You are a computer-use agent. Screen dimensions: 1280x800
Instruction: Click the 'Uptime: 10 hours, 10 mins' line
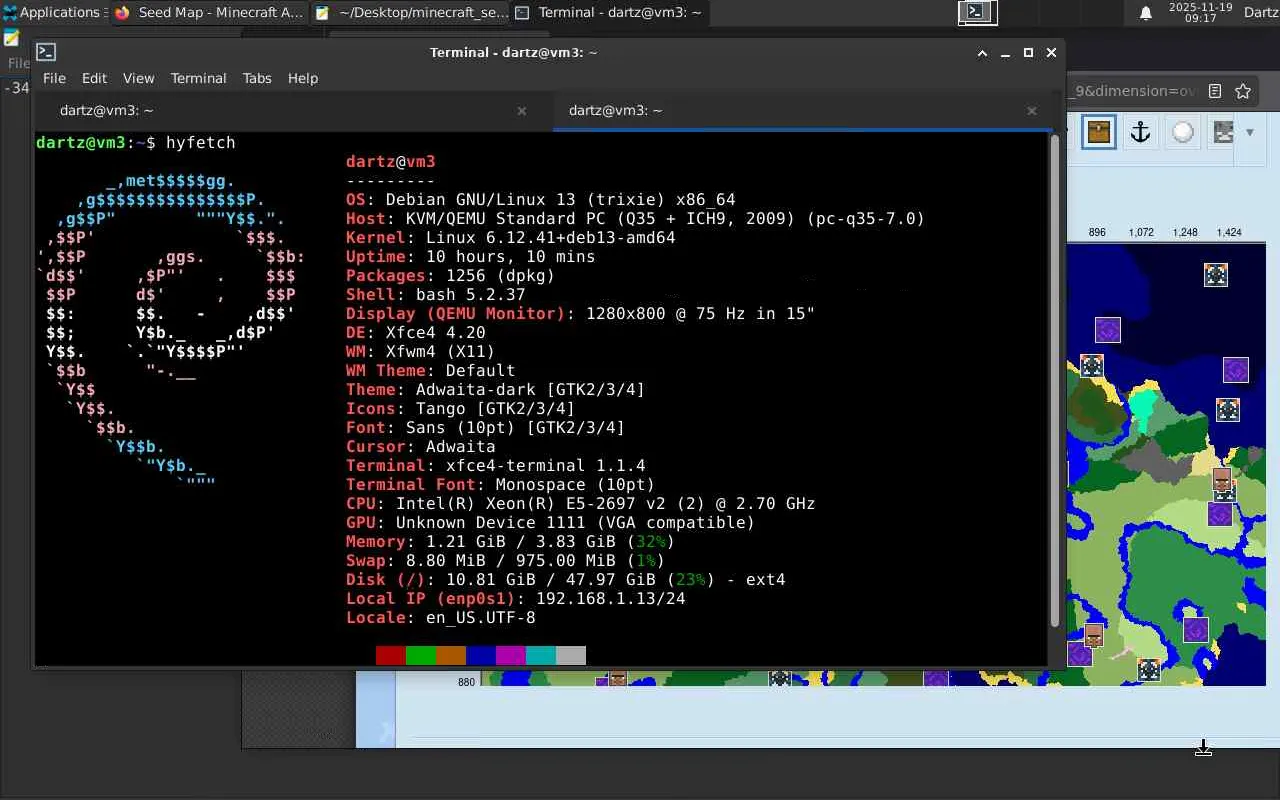470,257
